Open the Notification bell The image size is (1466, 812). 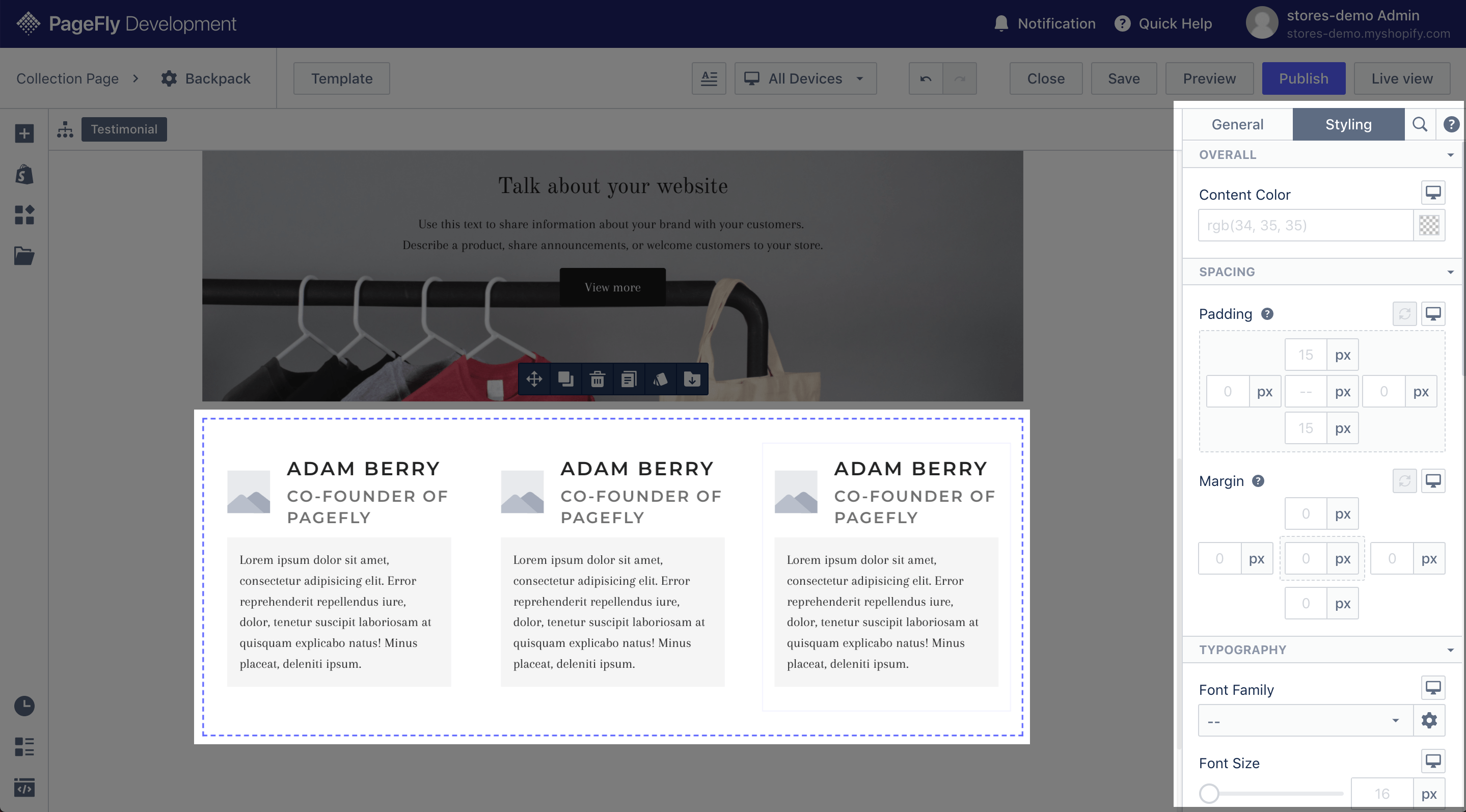point(1001,23)
